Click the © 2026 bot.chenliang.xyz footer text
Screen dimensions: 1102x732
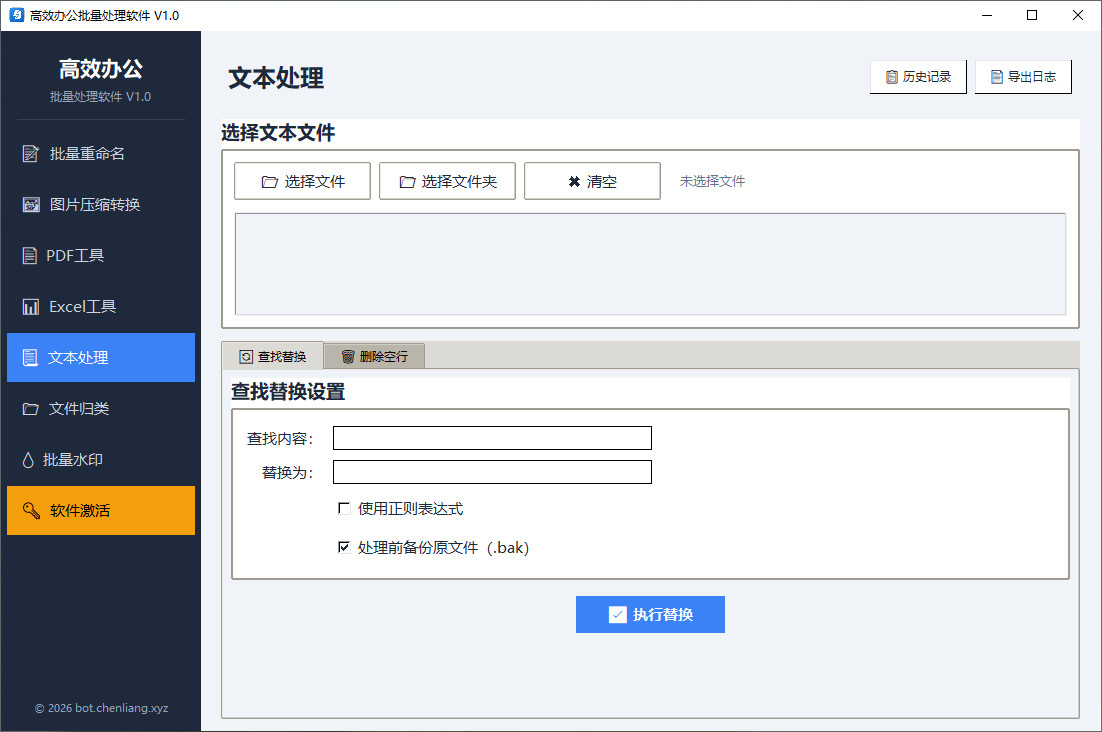click(101, 708)
